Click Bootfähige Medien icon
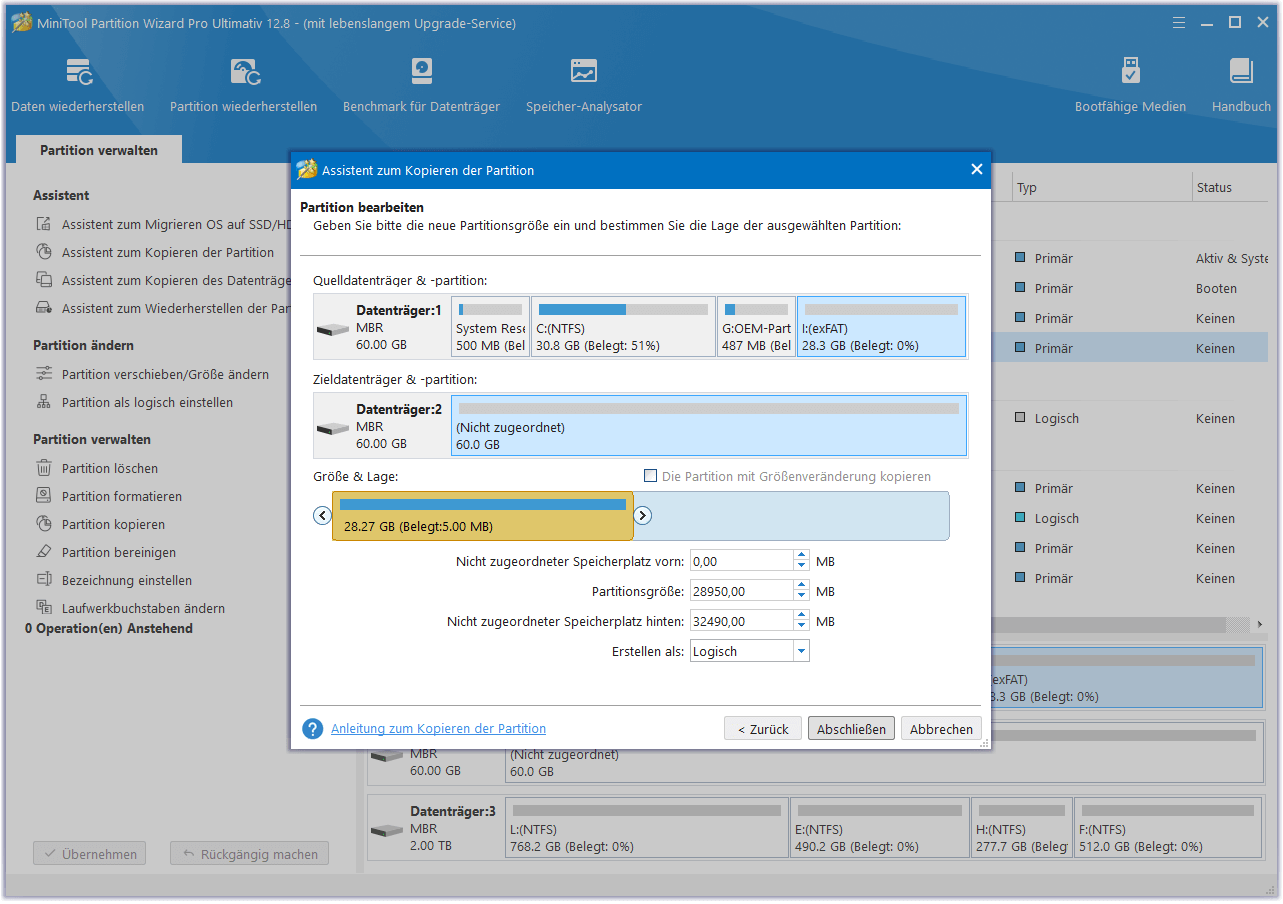Screen dimensions: 1283x904 tap(1130, 72)
